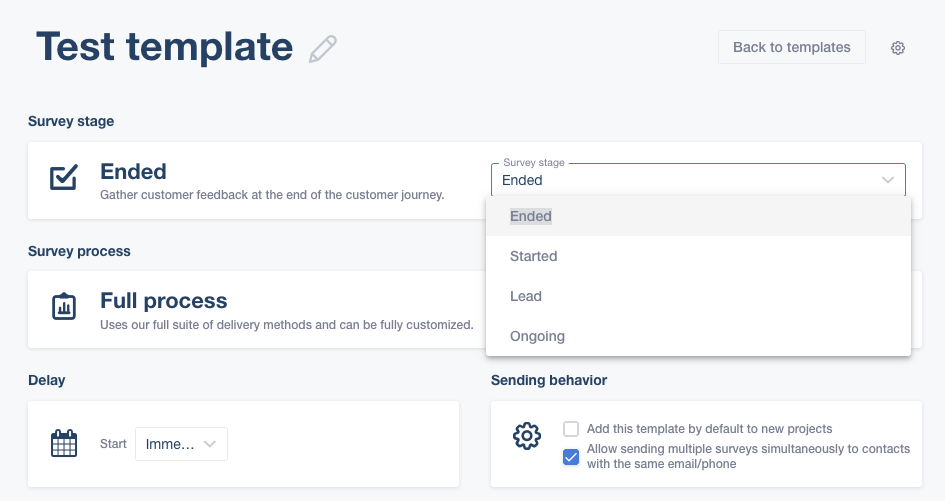The height and width of the screenshot is (501, 945).
Task: Click the pencil icon to rename template
Action: tap(322, 49)
